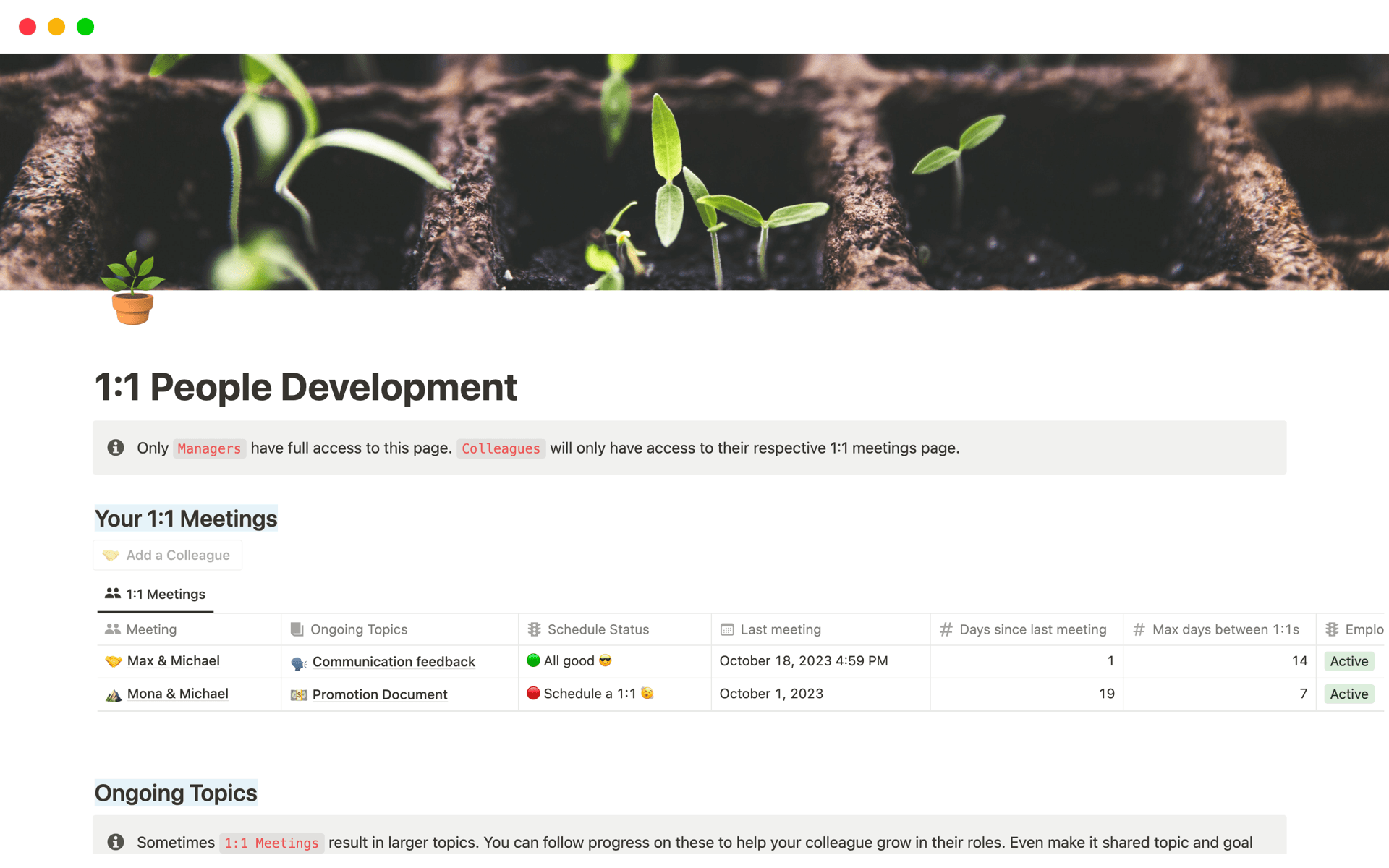Click the speaking head icon for Communication feedback
Viewport: 1389px width, 868px height.
(x=299, y=663)
